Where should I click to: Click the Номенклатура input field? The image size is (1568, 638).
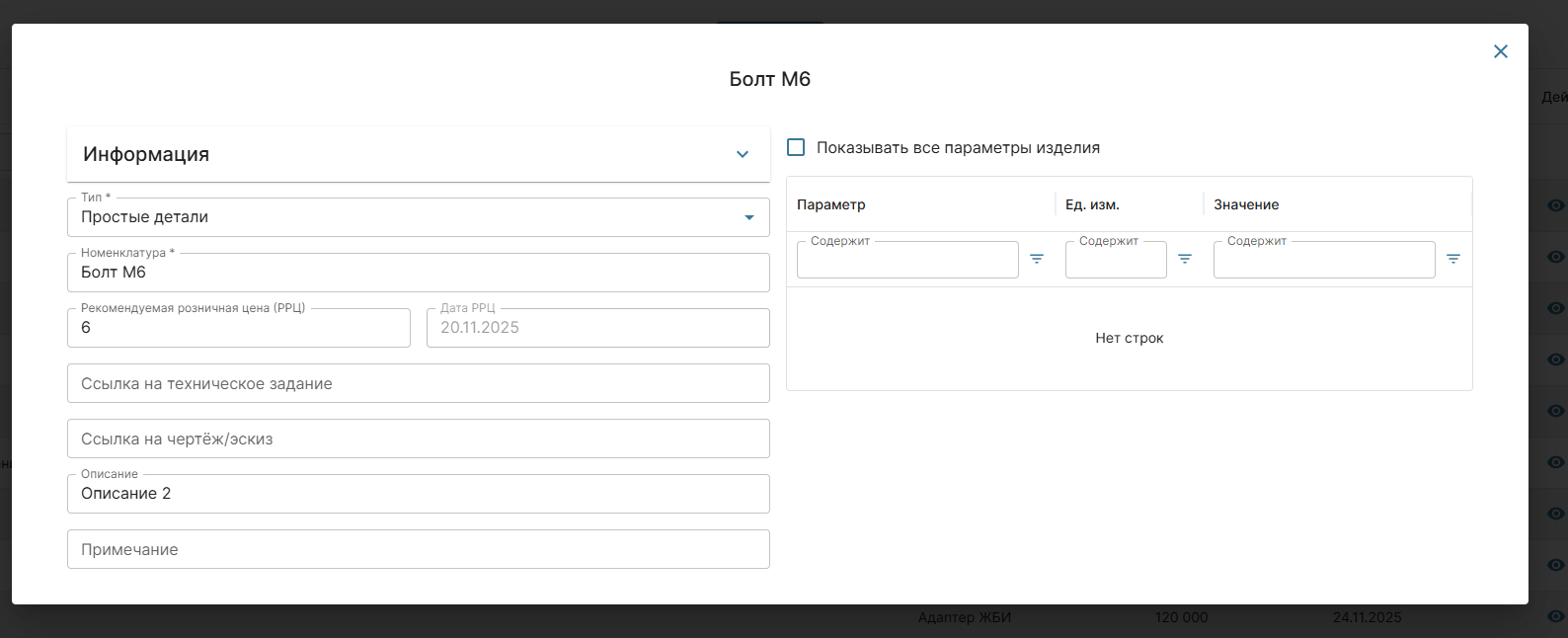(x=418, y=273)
